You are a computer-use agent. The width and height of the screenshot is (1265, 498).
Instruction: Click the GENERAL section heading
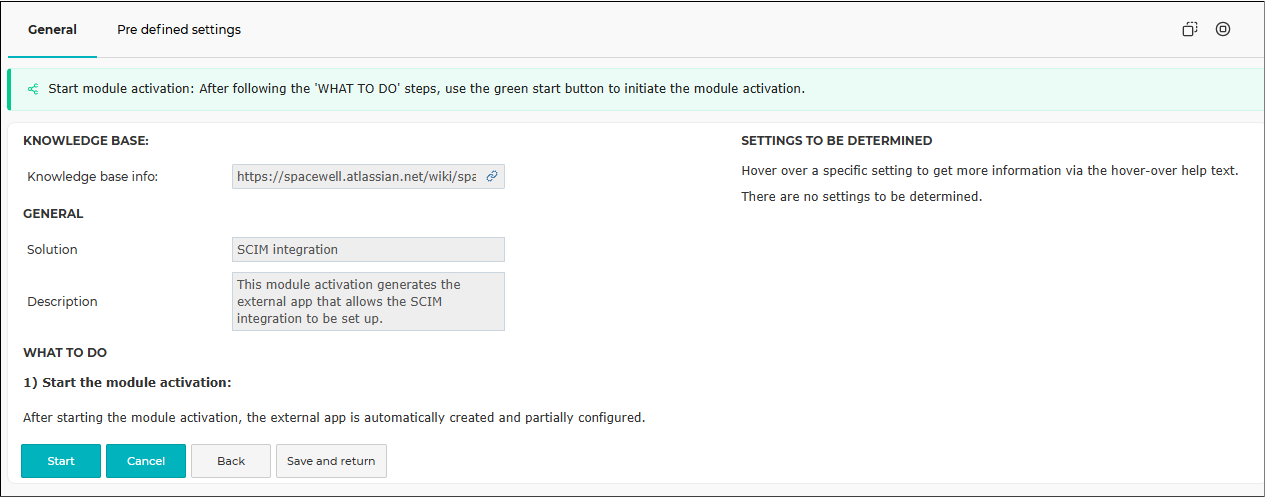click(53, 213)
